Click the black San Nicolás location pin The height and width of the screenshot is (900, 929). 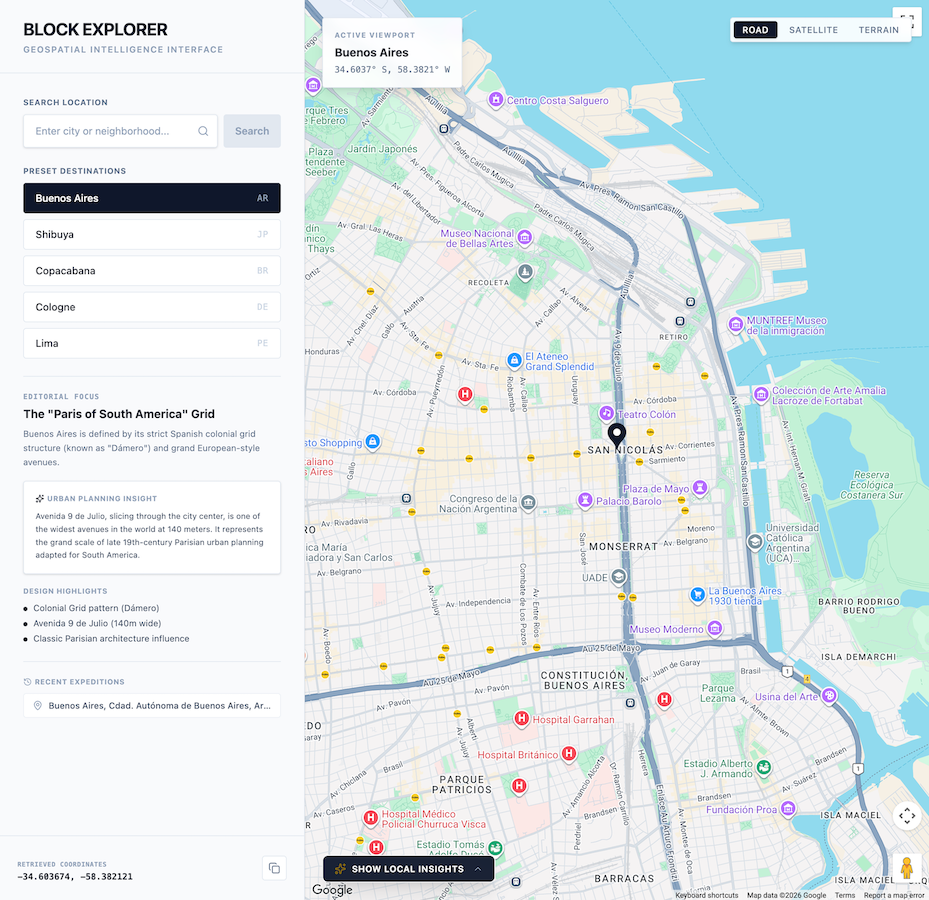(x=617, y=435)
